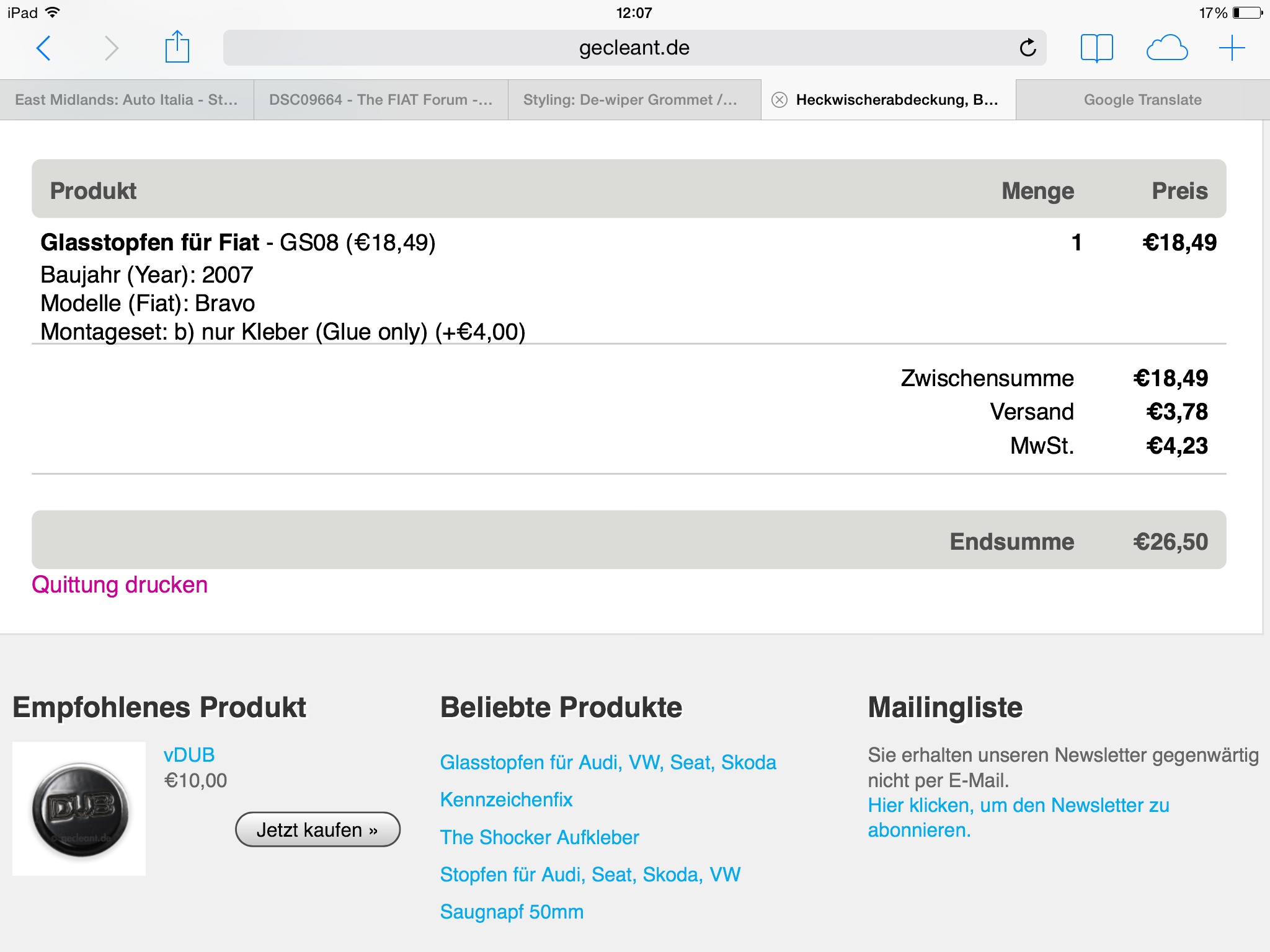This screenshot has height=952, width=1270.
Task: Add a new tab with plus icon
Action: pos(1232,48)
